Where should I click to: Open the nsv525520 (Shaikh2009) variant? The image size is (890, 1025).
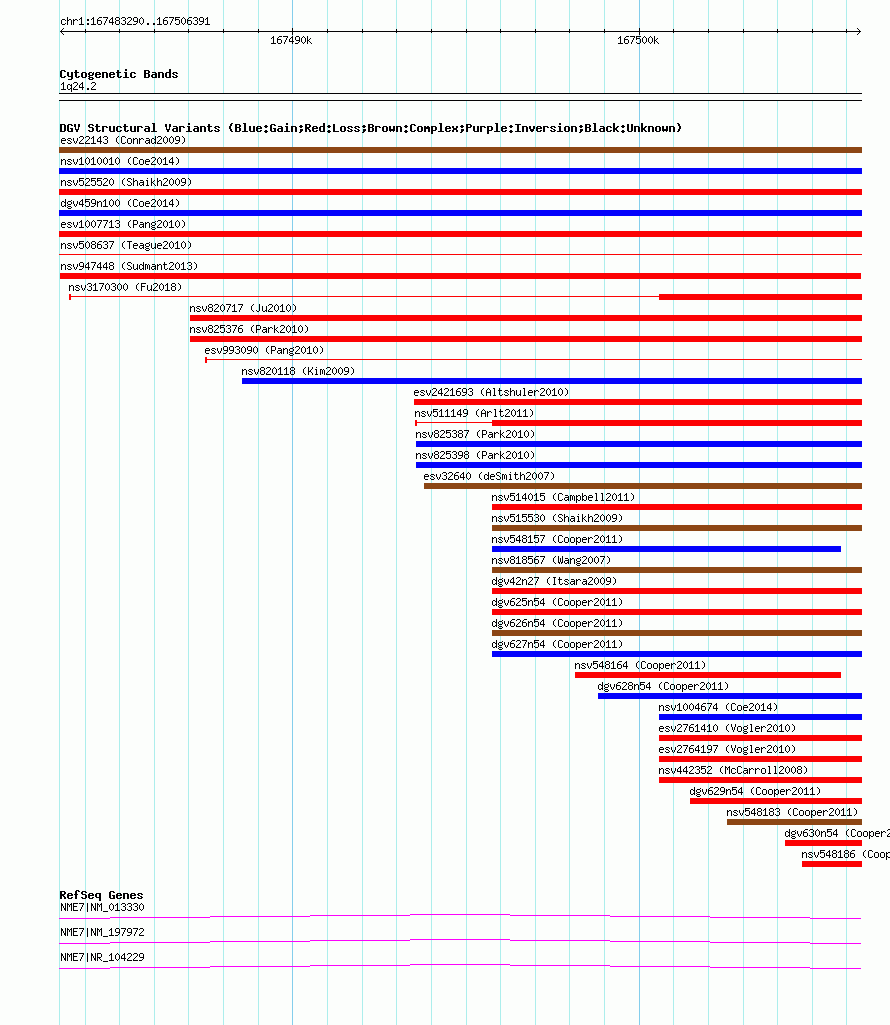point(126,182)
